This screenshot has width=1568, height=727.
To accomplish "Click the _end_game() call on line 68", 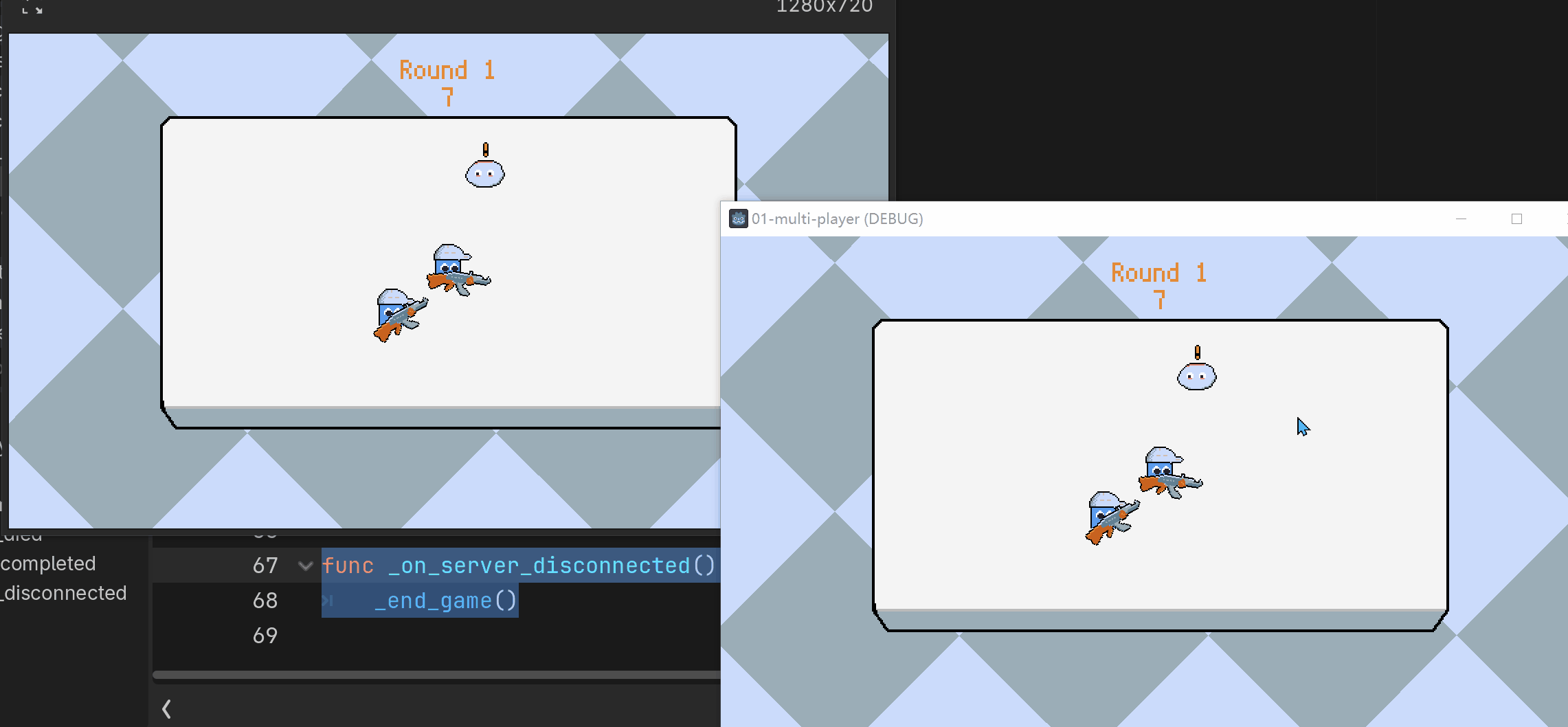I will (445, 600).
